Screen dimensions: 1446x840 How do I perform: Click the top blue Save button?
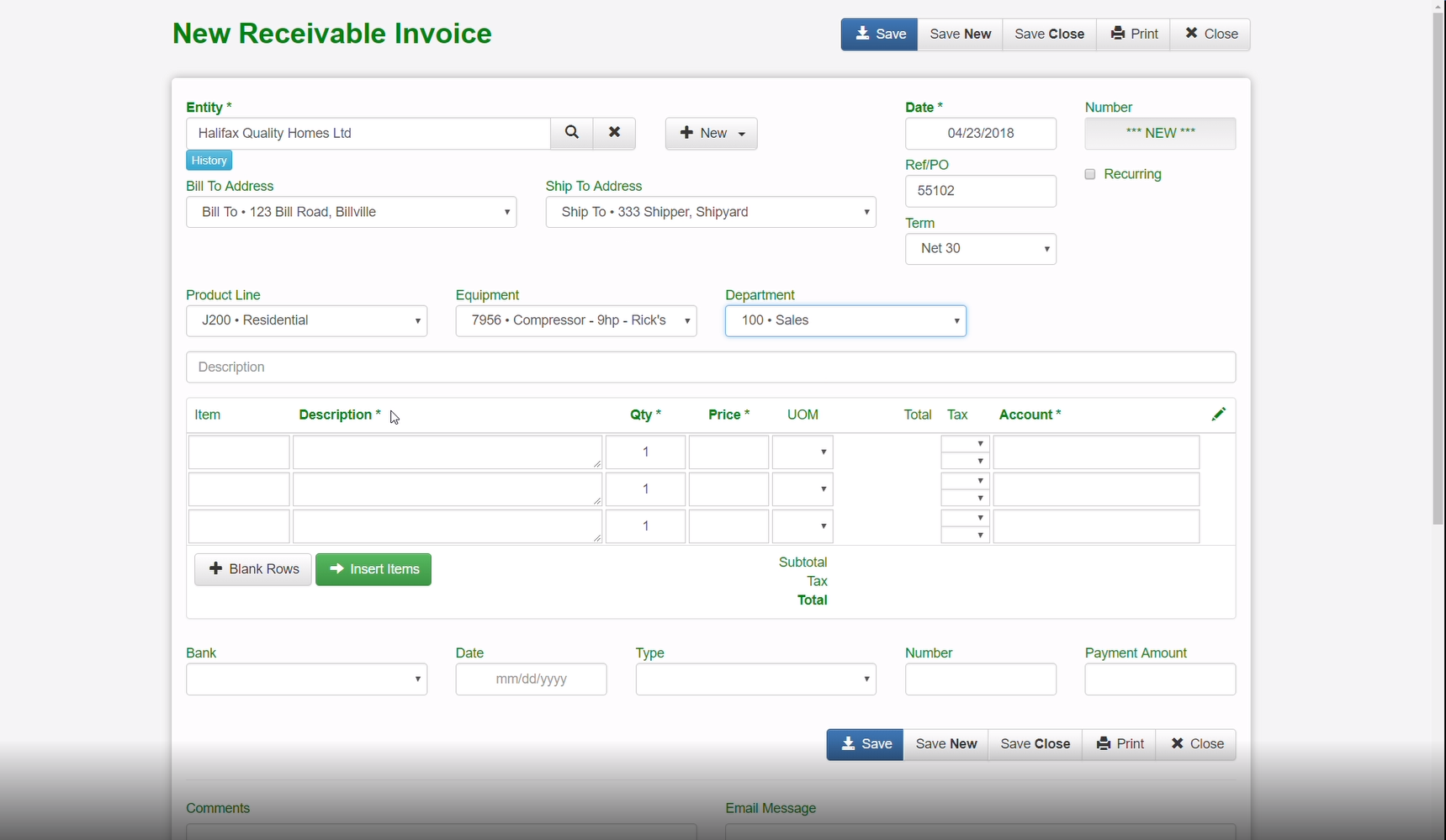pyautogui.click(x=879, y=34)
